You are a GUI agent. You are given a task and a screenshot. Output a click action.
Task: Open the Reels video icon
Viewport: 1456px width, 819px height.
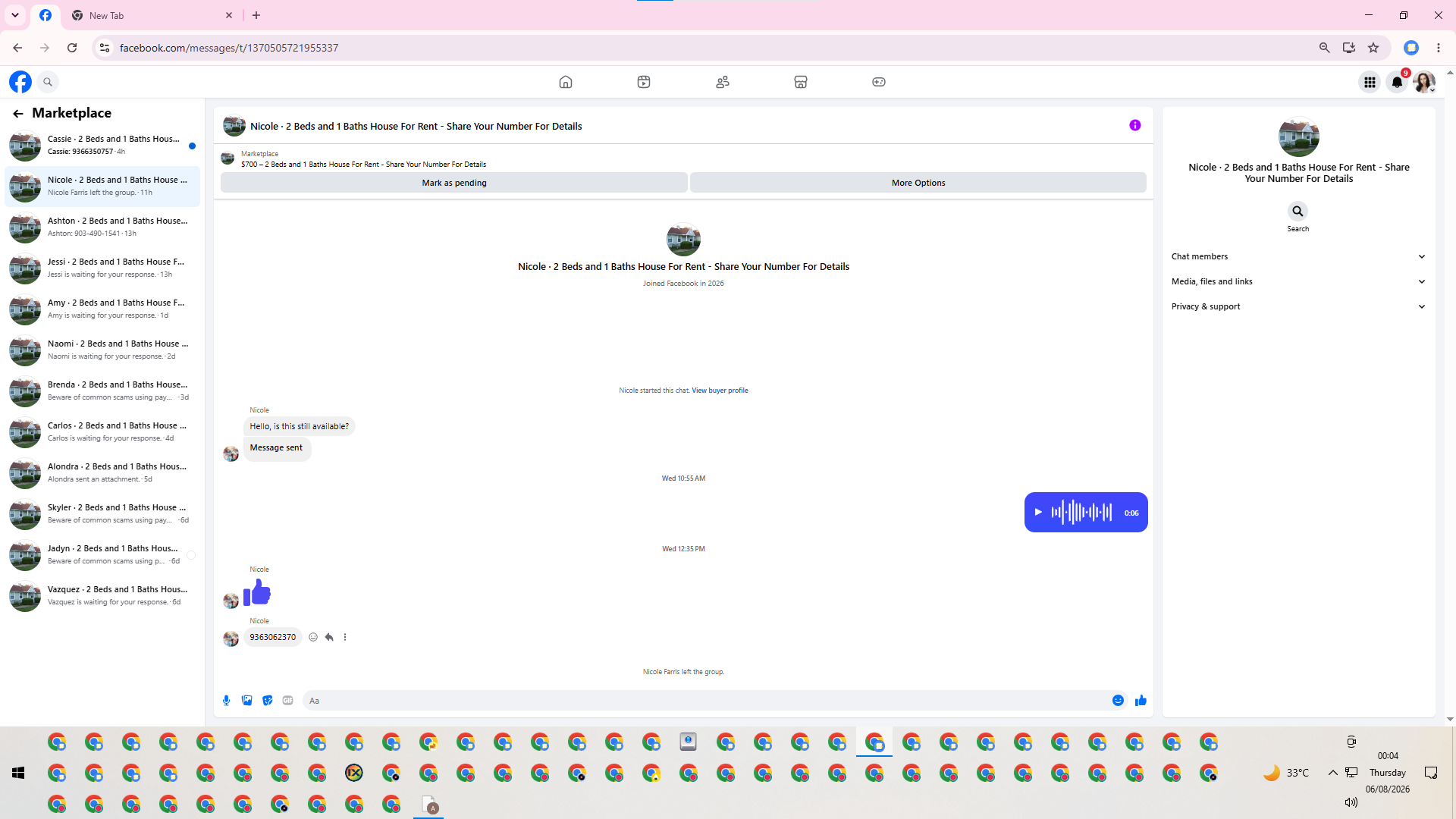644,82
